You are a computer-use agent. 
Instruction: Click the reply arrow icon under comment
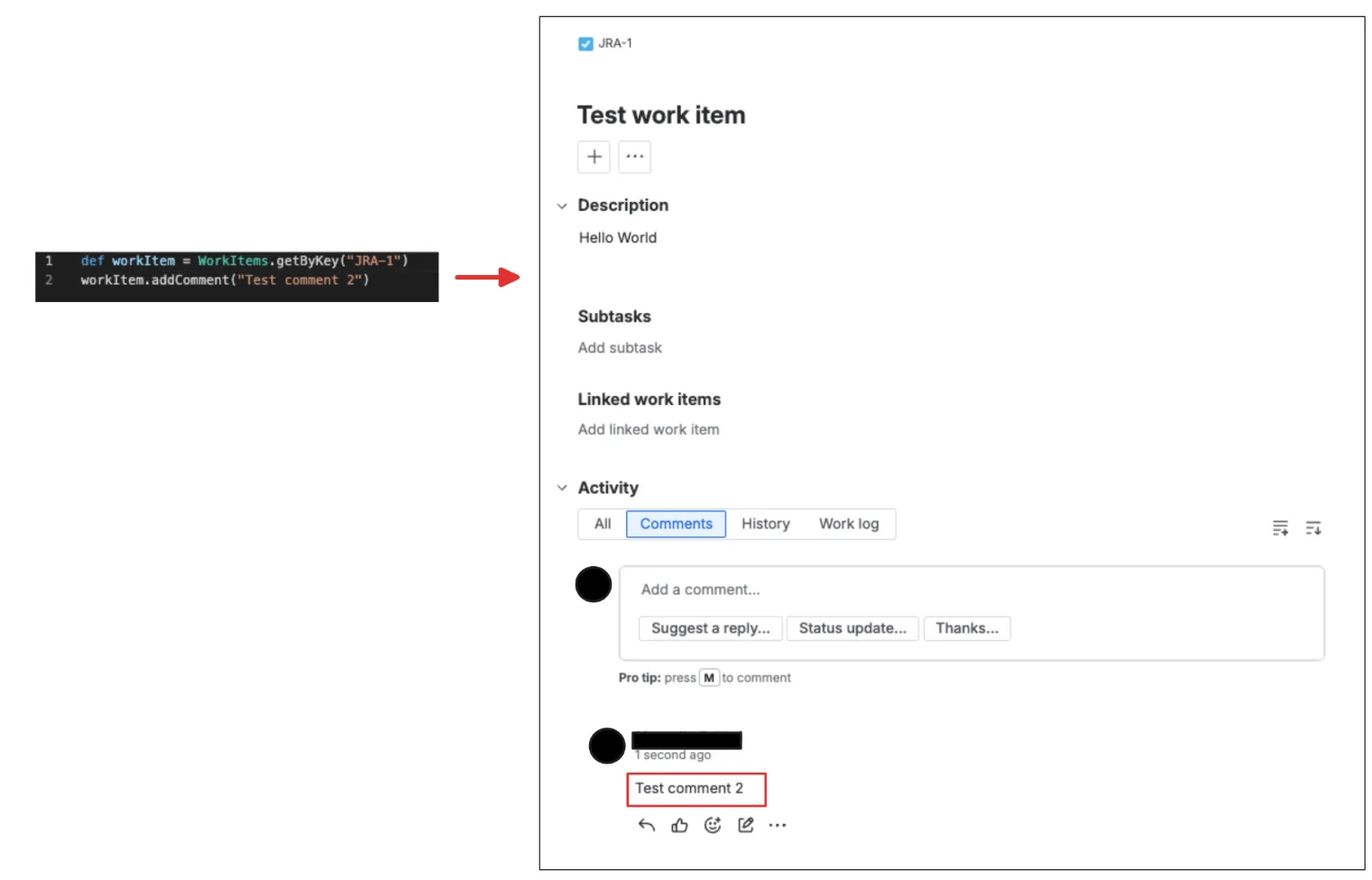click(647, 825)
